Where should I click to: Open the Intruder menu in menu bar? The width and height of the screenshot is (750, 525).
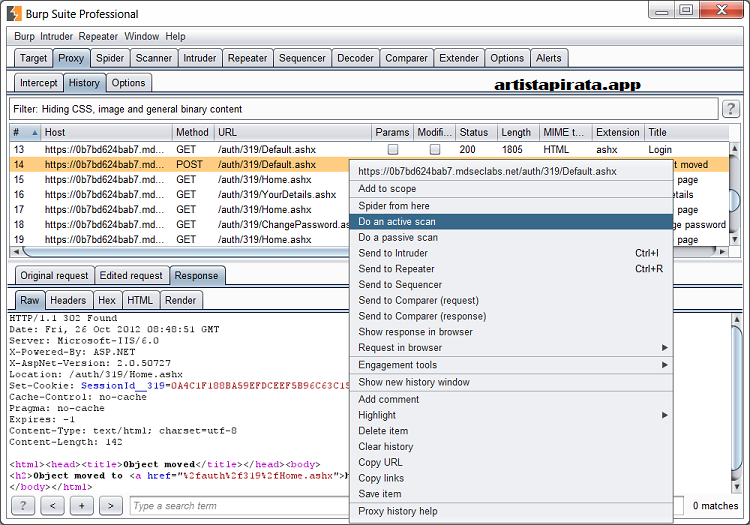(56, 36)
